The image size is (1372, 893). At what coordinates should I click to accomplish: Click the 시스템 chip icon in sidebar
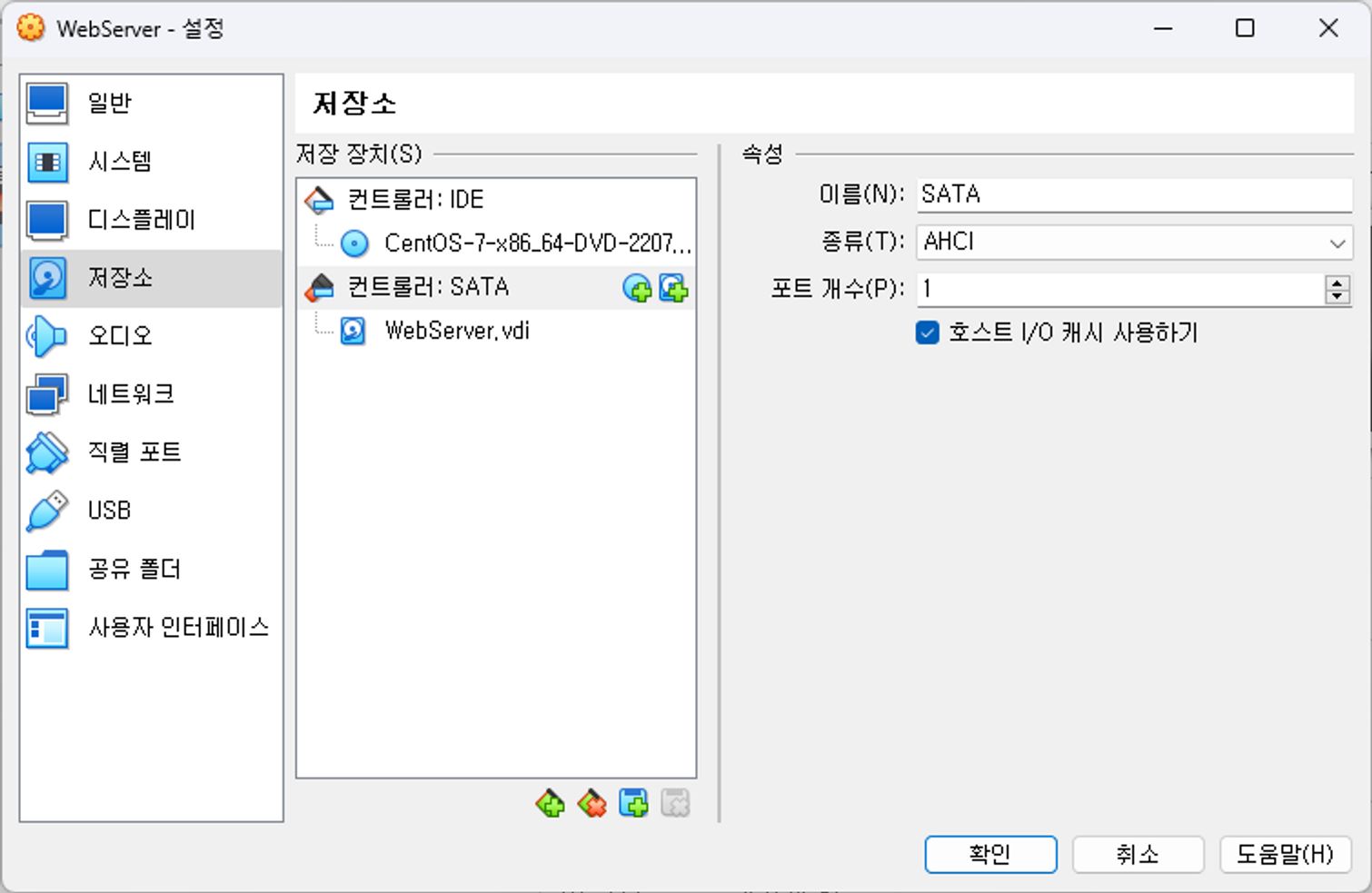coord(47,162)
